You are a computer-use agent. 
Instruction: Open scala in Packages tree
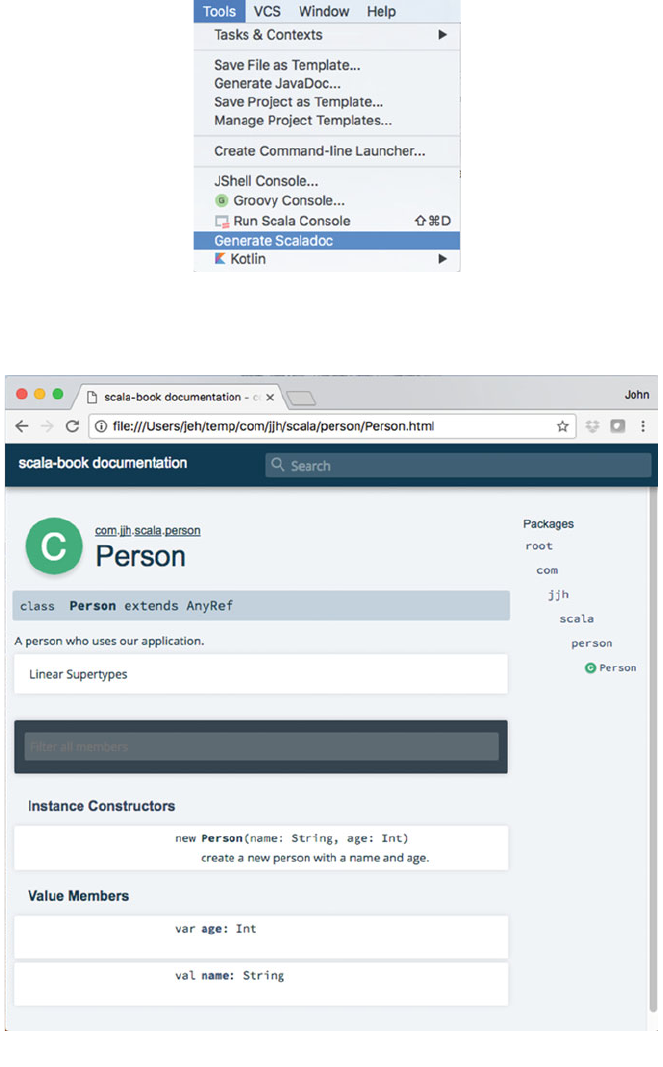point(577,619)
